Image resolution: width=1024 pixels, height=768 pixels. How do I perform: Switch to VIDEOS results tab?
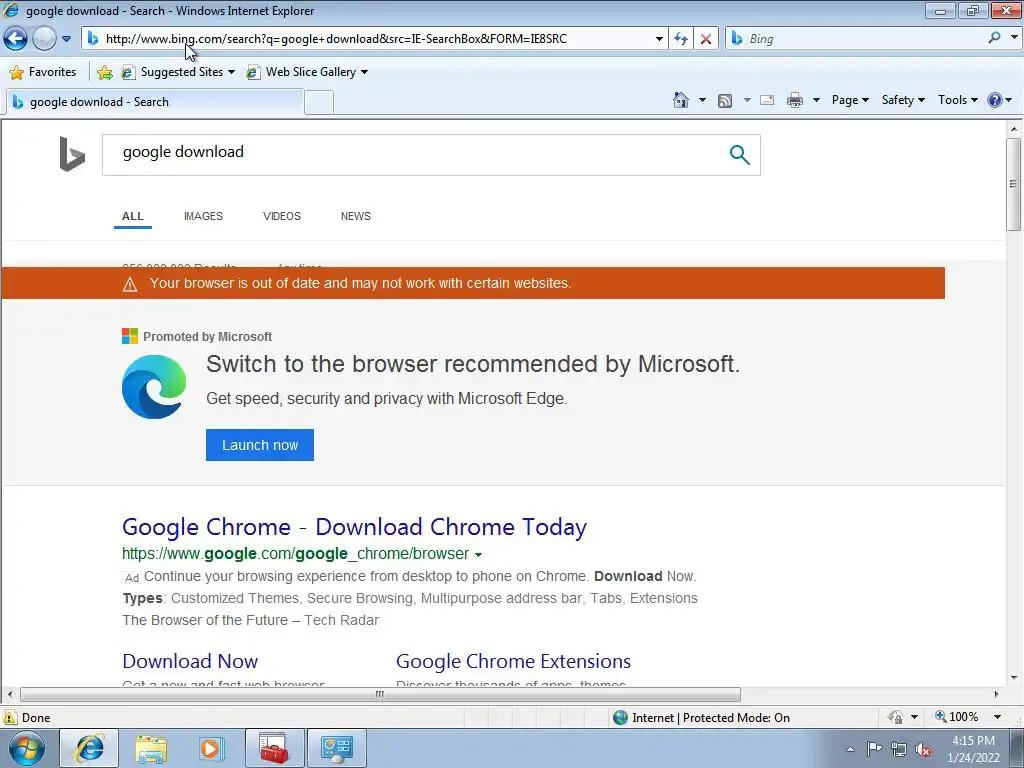(281, 216)
